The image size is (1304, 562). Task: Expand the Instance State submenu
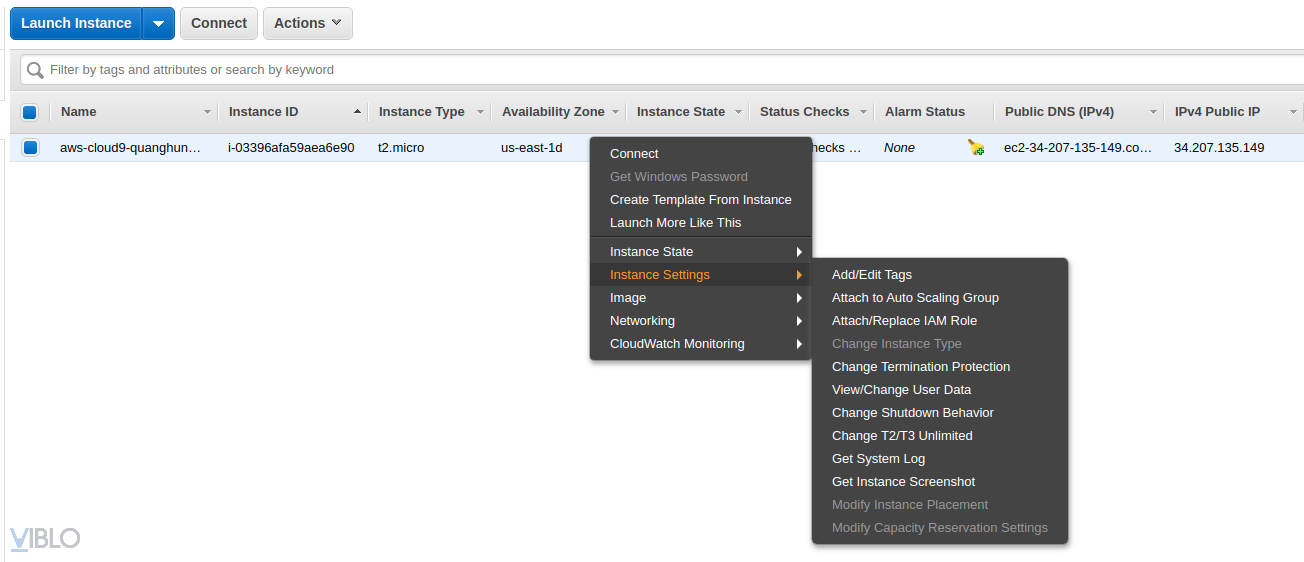point(700,252)
